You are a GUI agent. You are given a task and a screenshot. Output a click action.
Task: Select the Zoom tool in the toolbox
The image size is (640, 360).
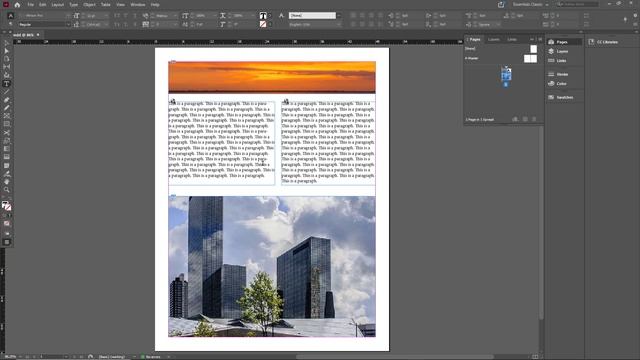coord(7,190)
